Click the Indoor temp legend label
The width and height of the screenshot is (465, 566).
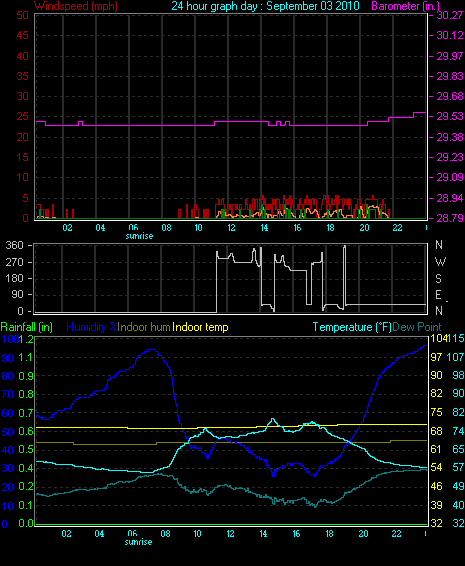point(200,327)
